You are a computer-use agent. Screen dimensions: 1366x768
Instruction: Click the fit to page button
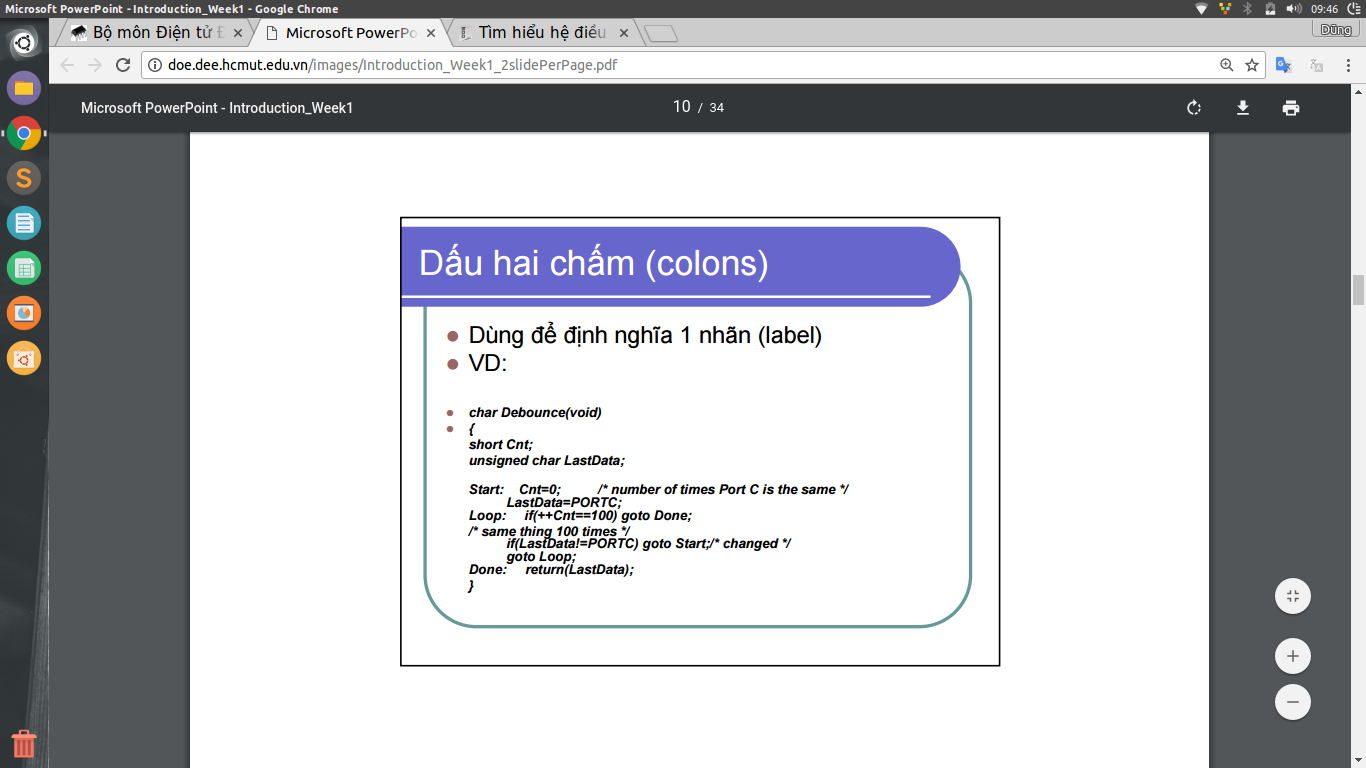[x=1292, y=597]
